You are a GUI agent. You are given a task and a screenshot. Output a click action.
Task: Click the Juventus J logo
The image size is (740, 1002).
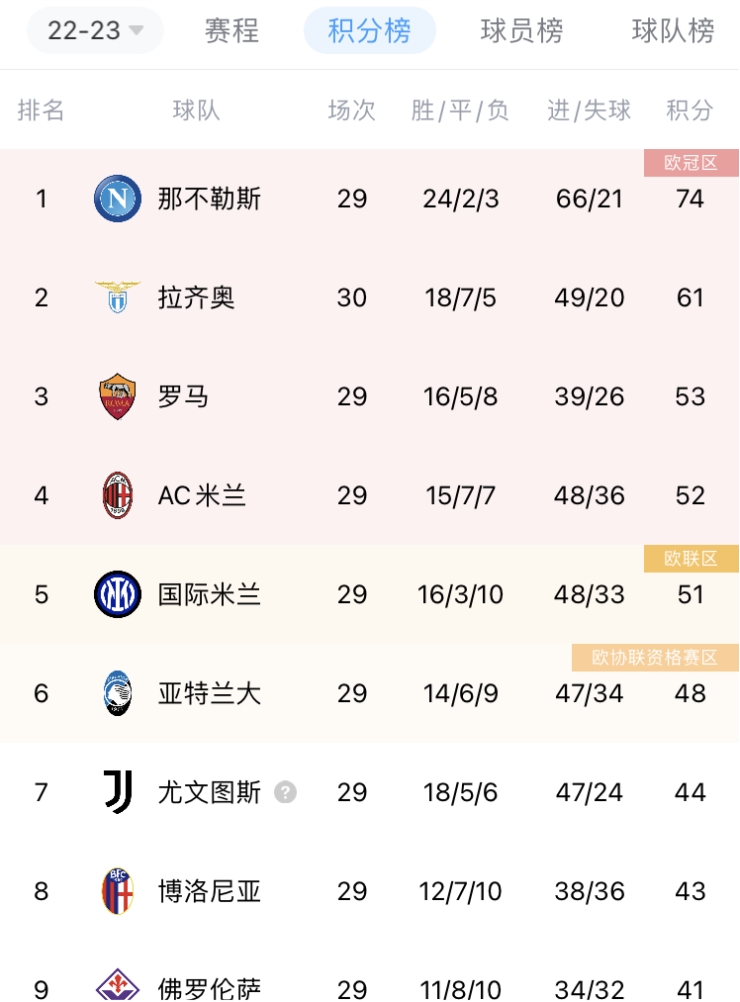click(x=118, y=792)
